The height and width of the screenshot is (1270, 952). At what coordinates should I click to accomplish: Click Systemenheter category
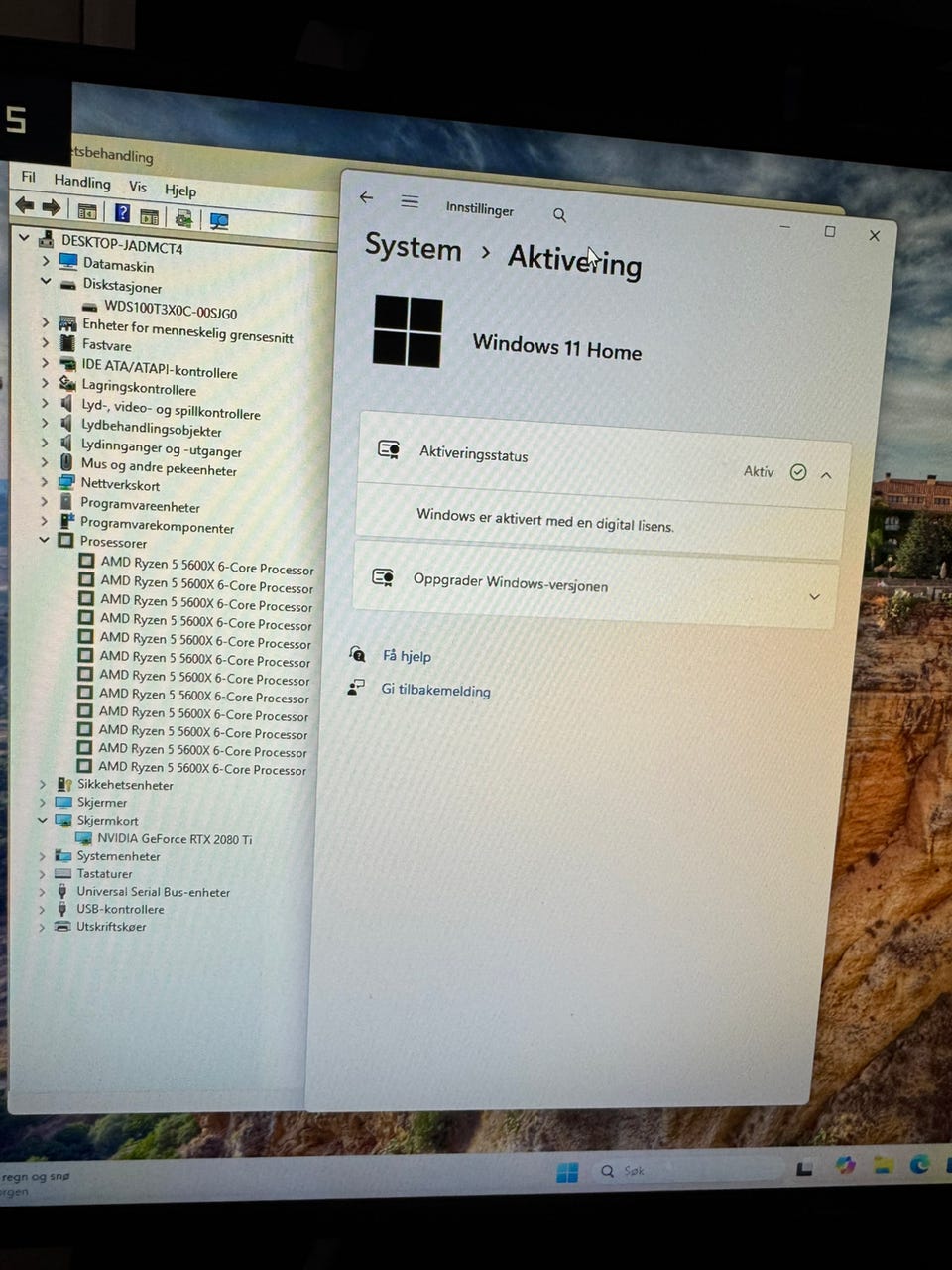tap(118, 856)
